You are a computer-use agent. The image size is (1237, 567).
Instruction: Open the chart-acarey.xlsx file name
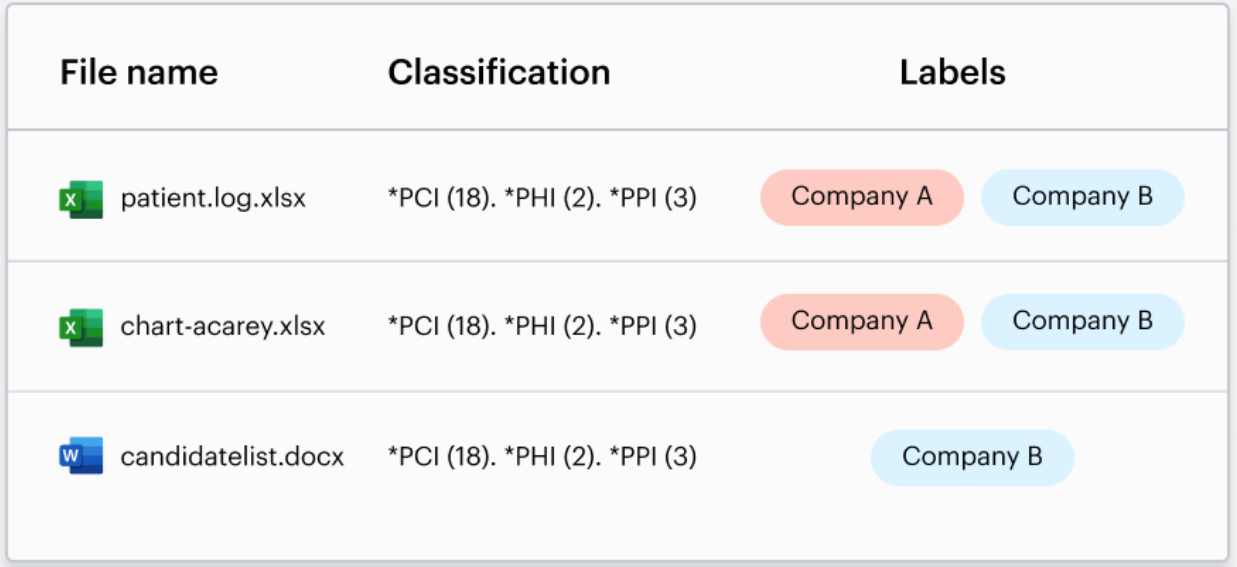223,326
